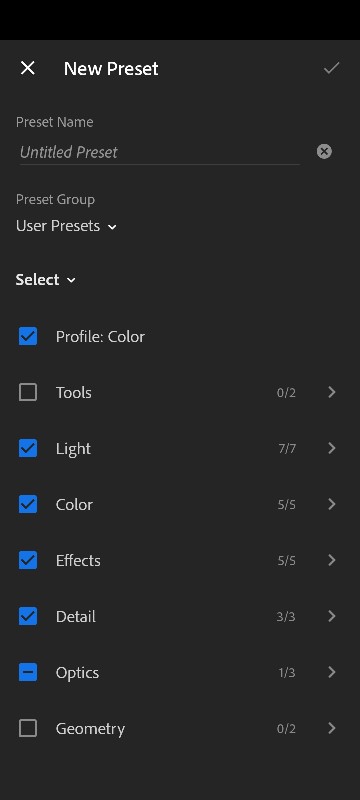Viewport: 360px width, 800px height.
Task: Uncheck the Profile: Color checkbox
Action: coord(28,336)
